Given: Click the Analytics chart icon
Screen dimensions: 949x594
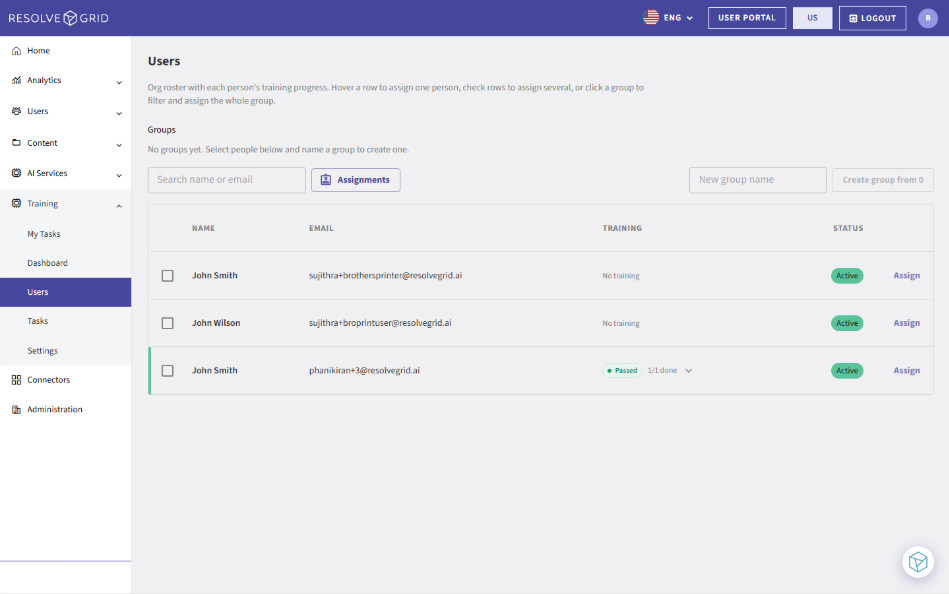Looking at the screenshot, I should coord(16,80).
